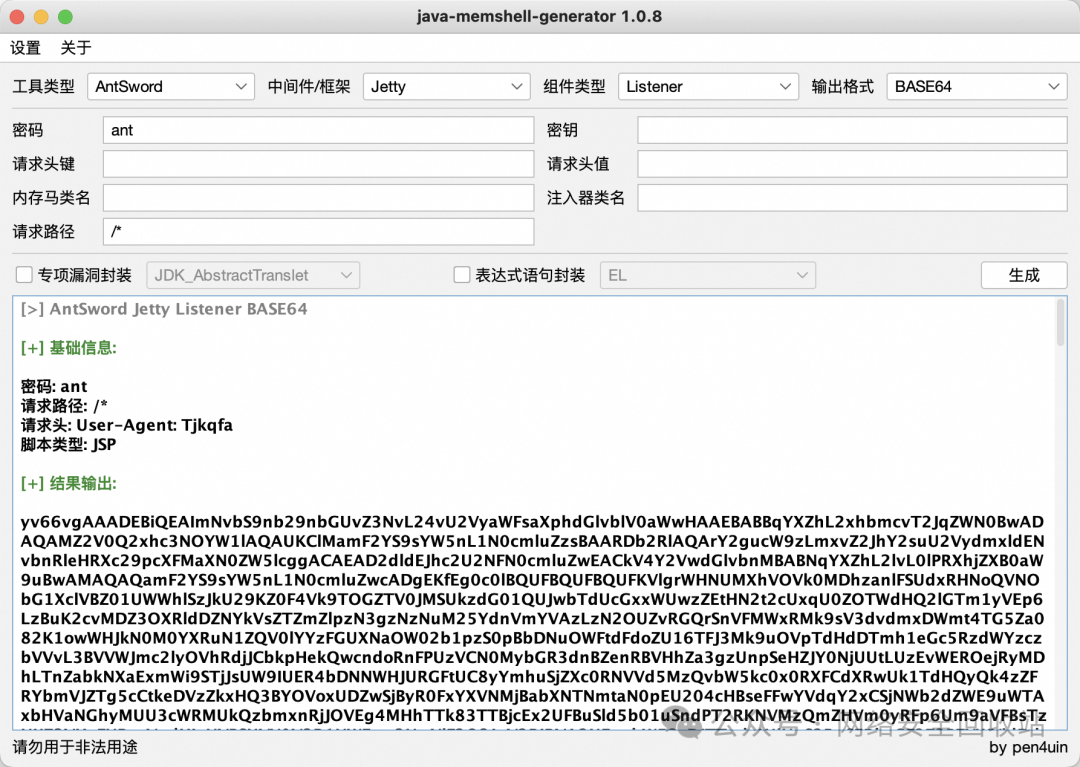The height and width of the screenshot is (767, 1080).
Task: Close the java-memshell-generator window
Action: pyautogui.click(x=17, y=17)
